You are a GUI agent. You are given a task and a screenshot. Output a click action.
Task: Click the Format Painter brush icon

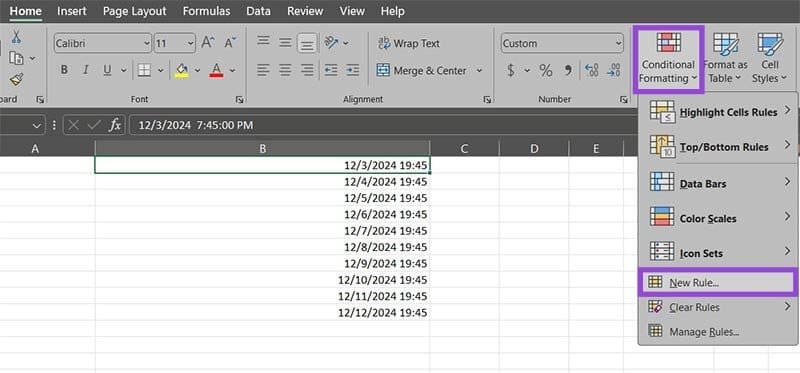[16, 79]
